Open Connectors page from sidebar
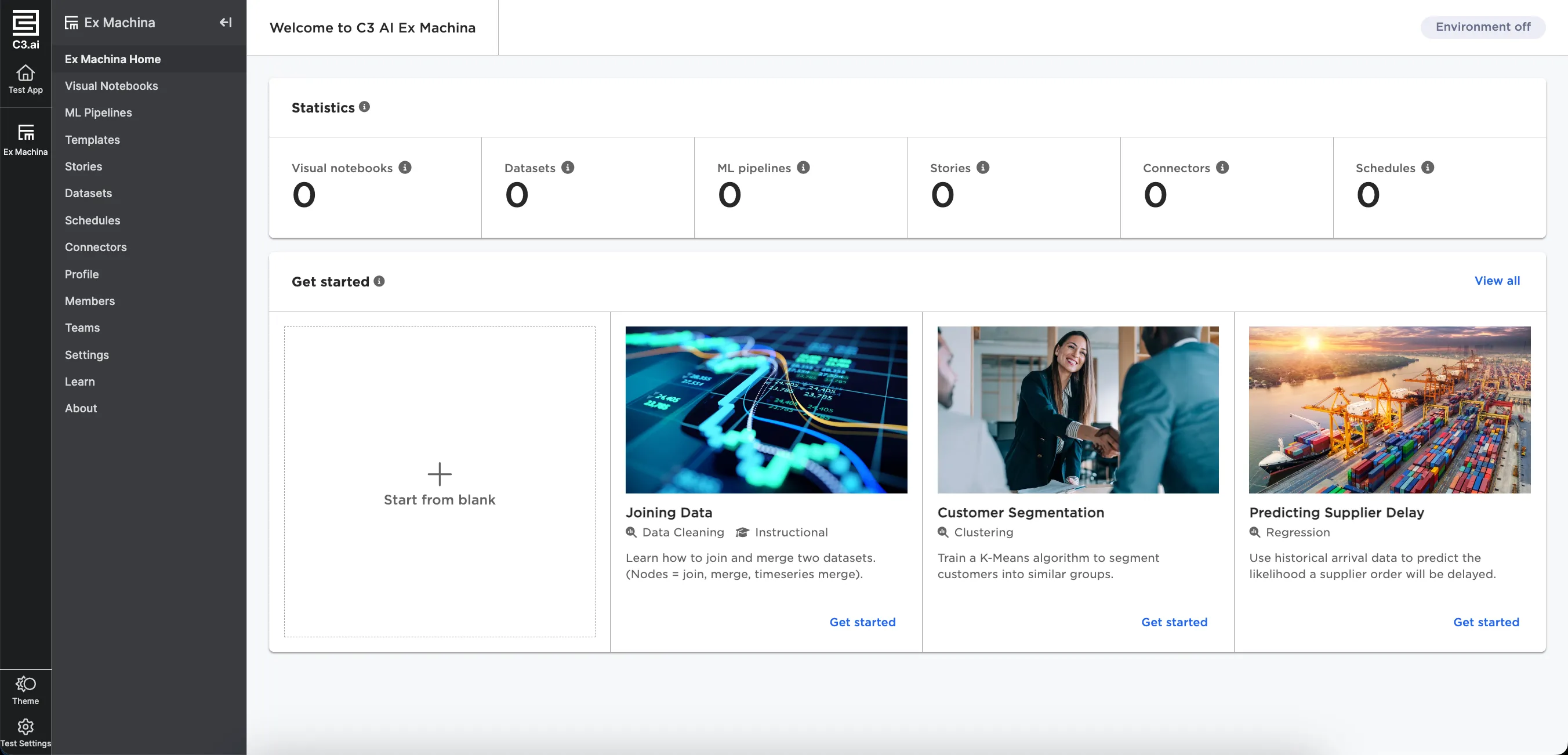Screen dimensions: 1568x755 pos(96,247)
